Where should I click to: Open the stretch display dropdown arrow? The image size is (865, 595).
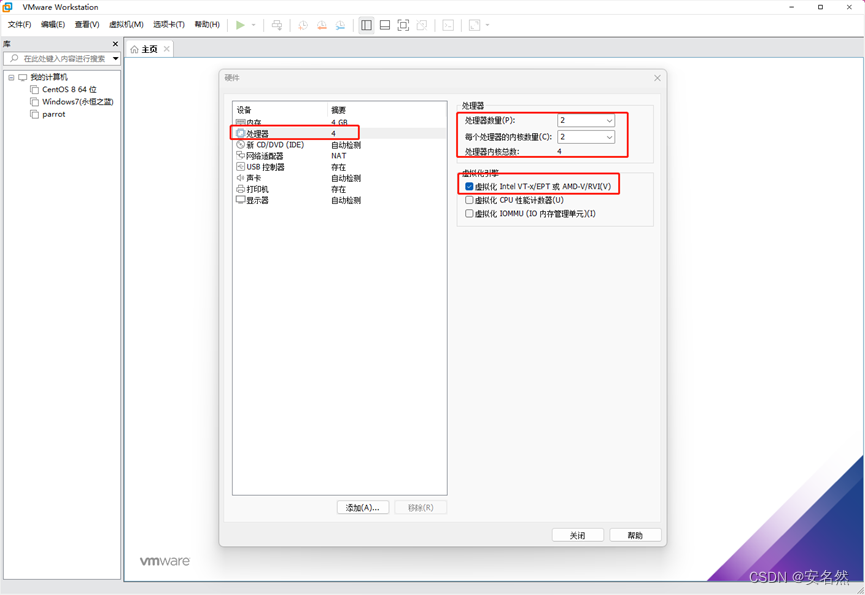(487, 25)
